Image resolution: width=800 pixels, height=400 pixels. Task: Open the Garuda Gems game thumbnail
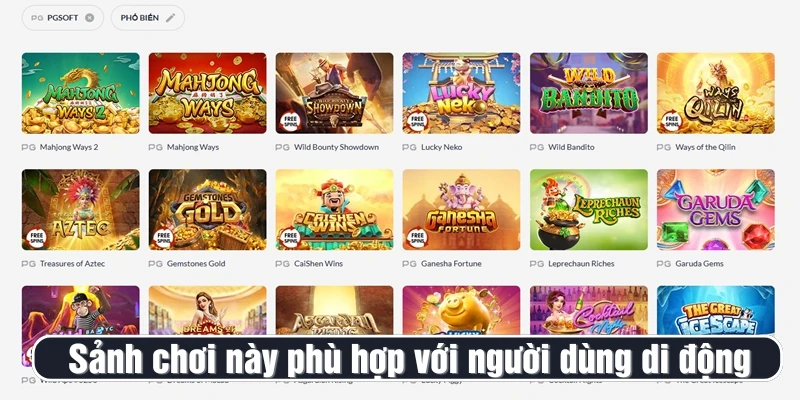click(716, 210)
